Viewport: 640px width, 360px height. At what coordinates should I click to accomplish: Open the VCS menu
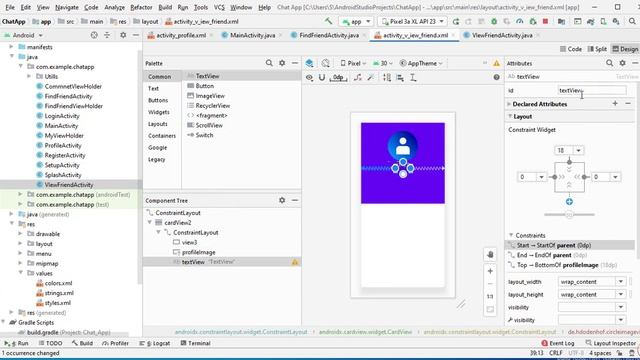point(219,7)
